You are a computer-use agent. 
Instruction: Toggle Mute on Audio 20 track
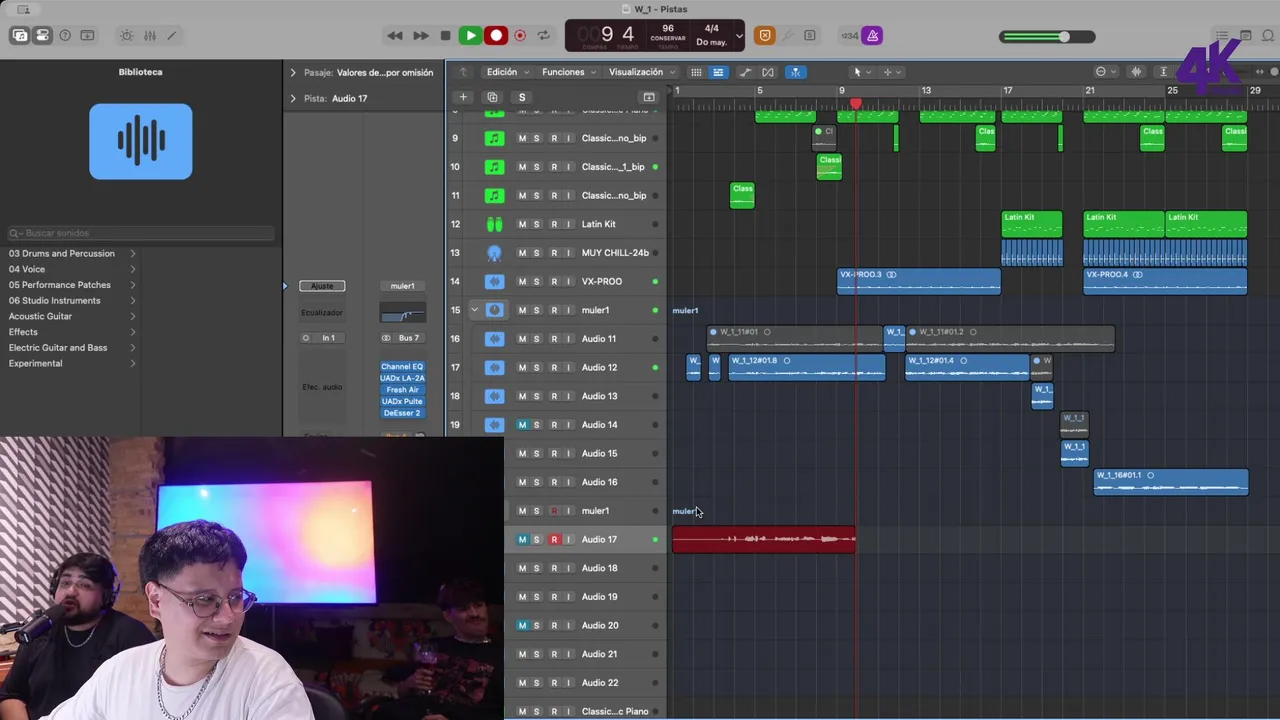click(522, 626)
